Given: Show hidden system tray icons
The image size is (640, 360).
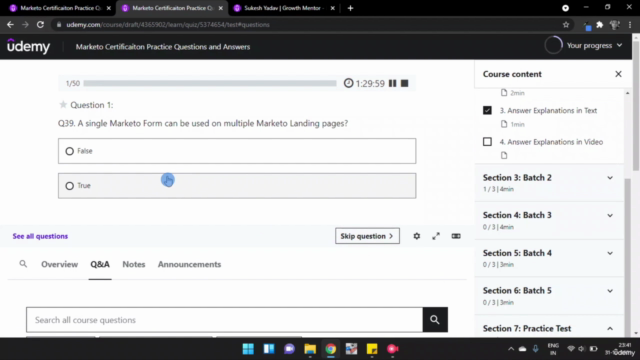Looking at the screenshot, I should click(x=511, y=349).
